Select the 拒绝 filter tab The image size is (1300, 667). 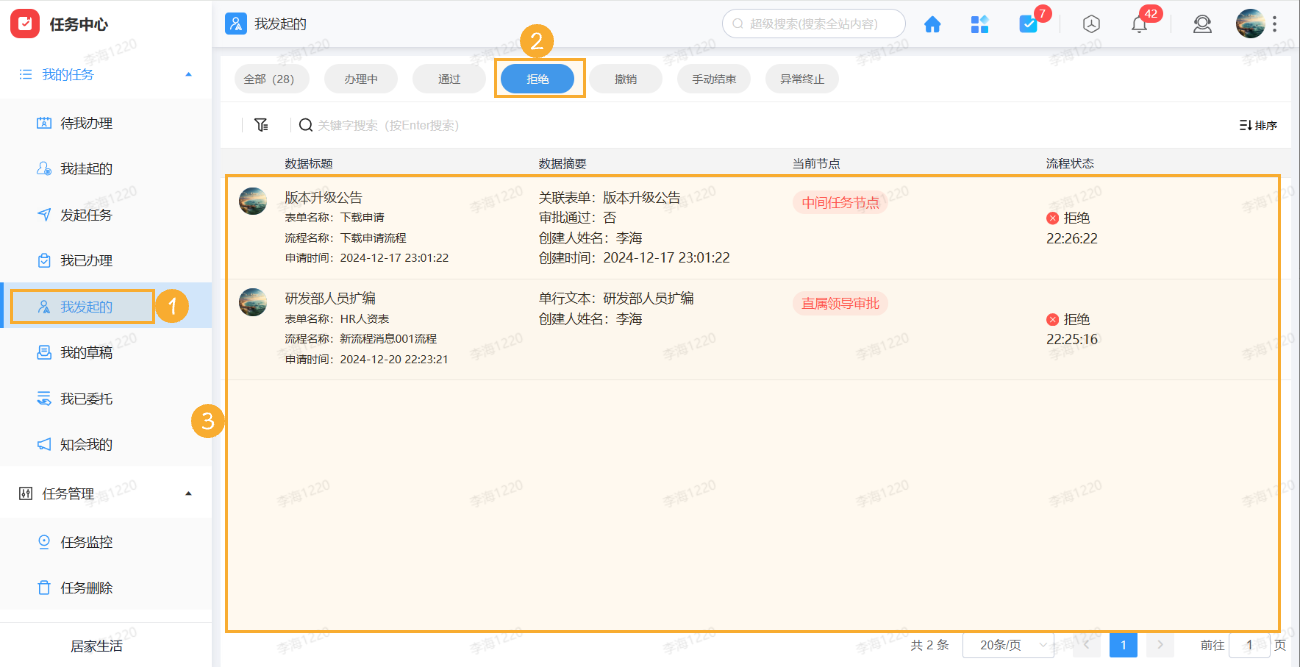[x=538, y=78]
